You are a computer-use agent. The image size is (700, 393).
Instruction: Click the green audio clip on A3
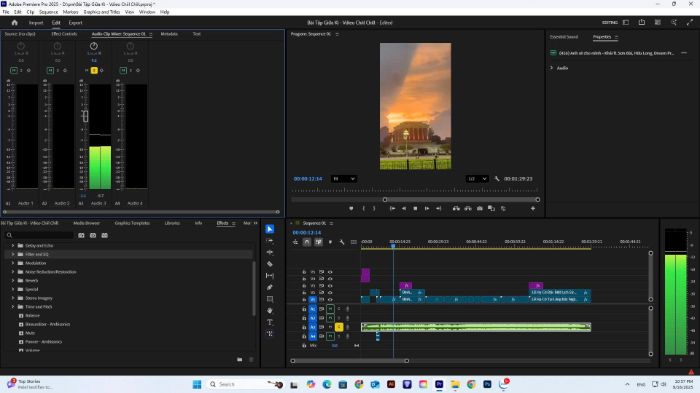[x=476, y=327]
